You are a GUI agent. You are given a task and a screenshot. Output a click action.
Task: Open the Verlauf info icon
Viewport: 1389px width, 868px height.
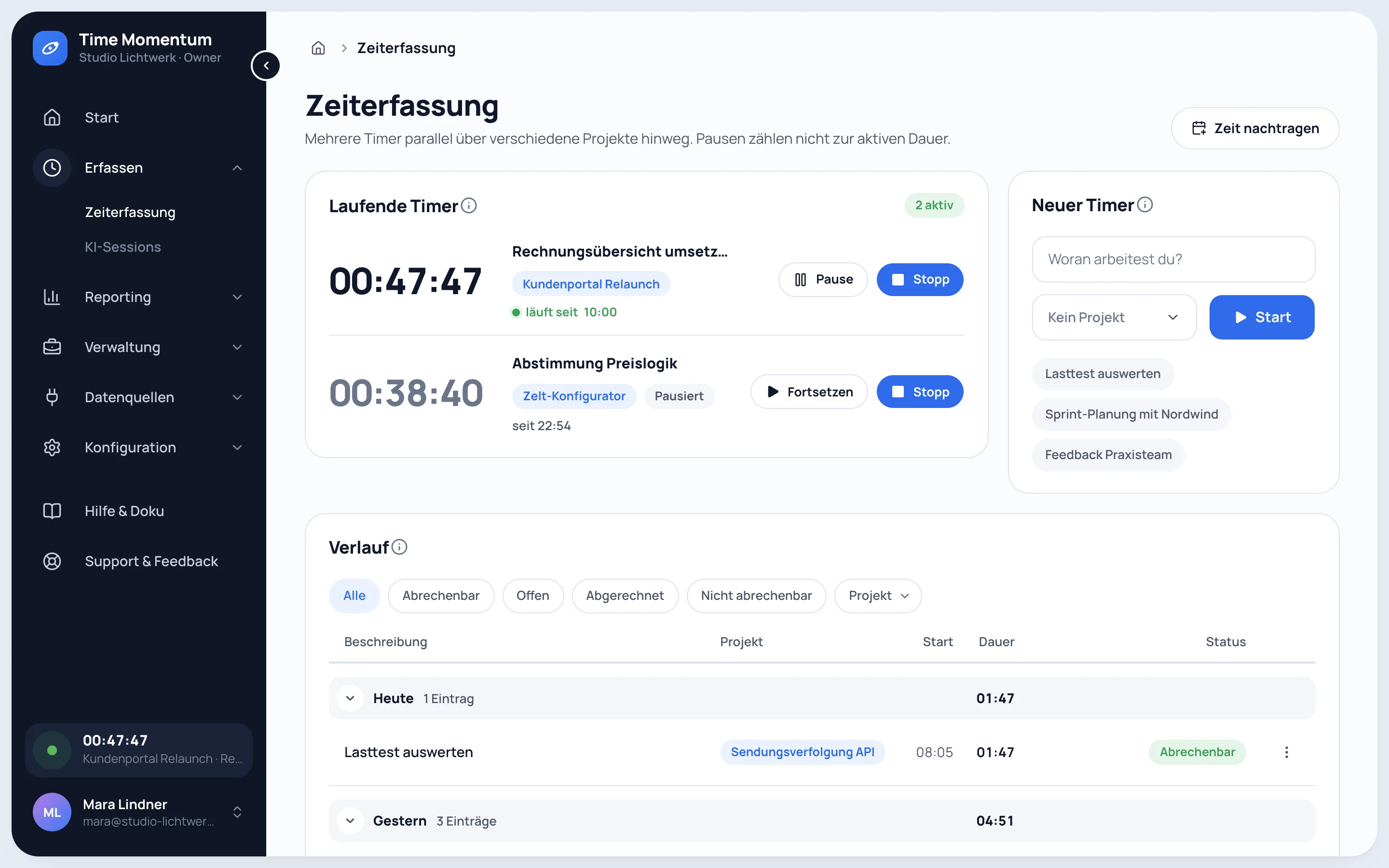[399, 547]
